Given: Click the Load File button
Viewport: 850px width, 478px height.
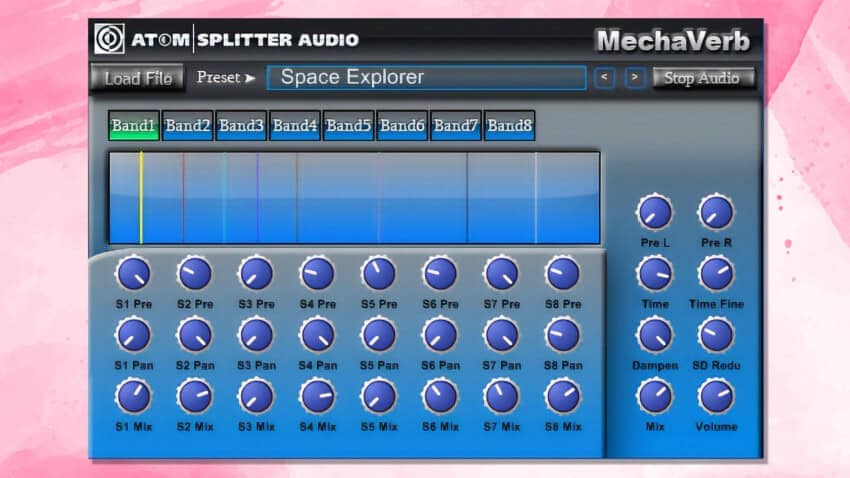Looking at the screenshot, I should pos(138,78).
